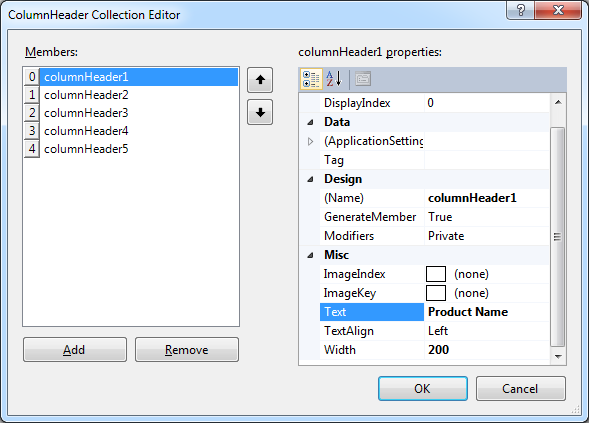Confirm with the OK button
Screen dimensions: 589x423
click(x=423, y=388)
